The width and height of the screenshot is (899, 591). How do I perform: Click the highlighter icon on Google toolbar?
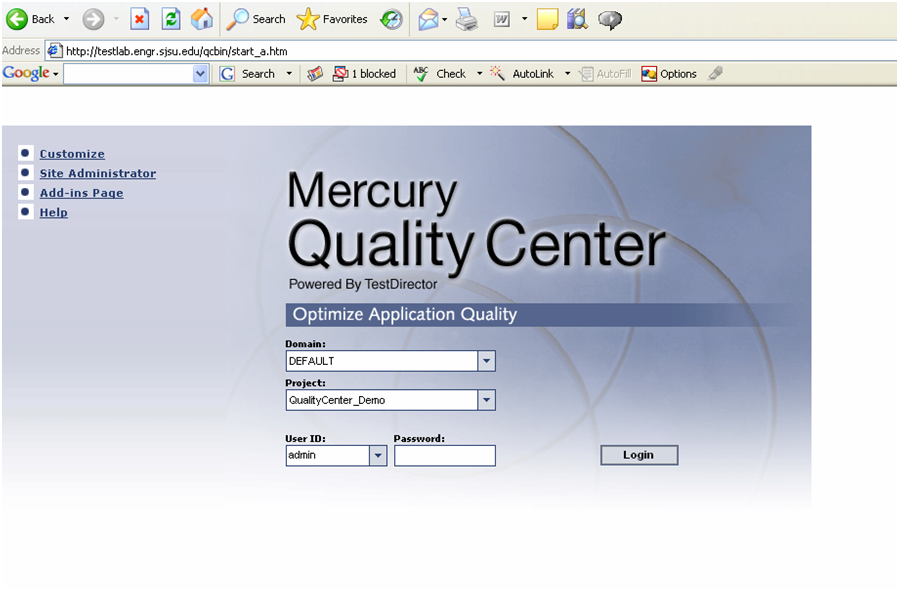(x=716, y=73)
